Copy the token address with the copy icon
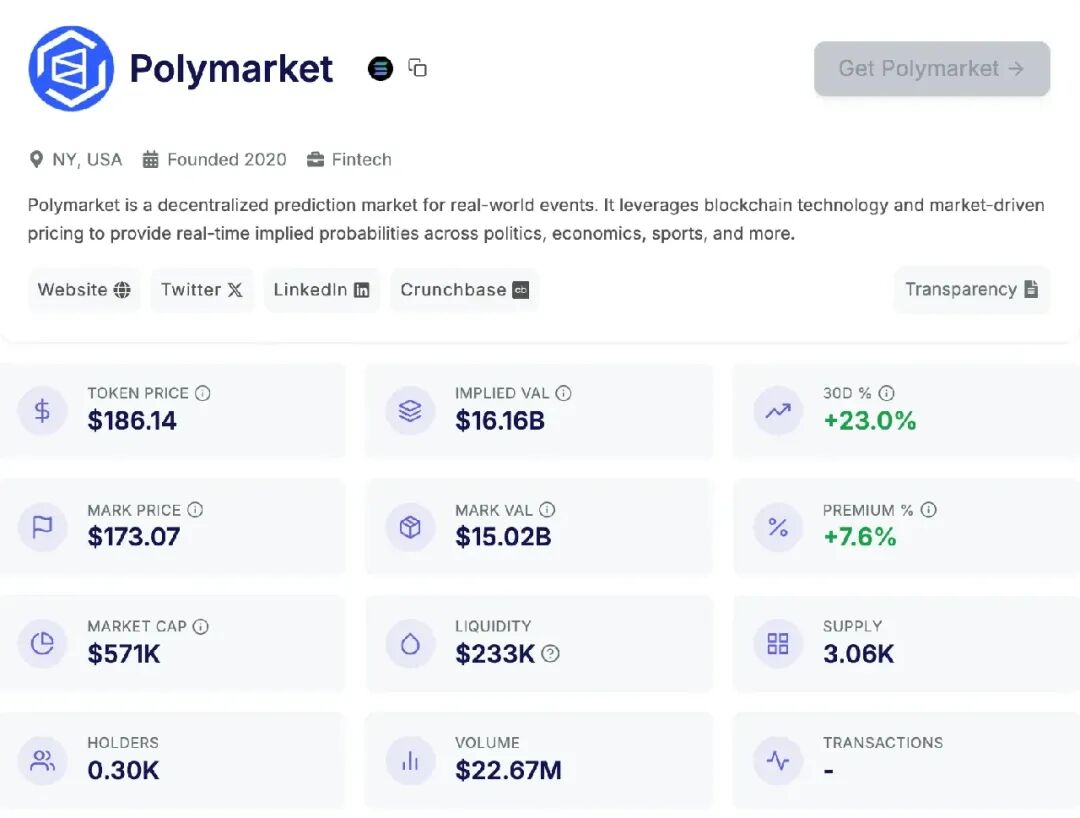Image resolution: width=1080 pixels, height=818 pixels. pyautogui.click(x=418, y=68)
